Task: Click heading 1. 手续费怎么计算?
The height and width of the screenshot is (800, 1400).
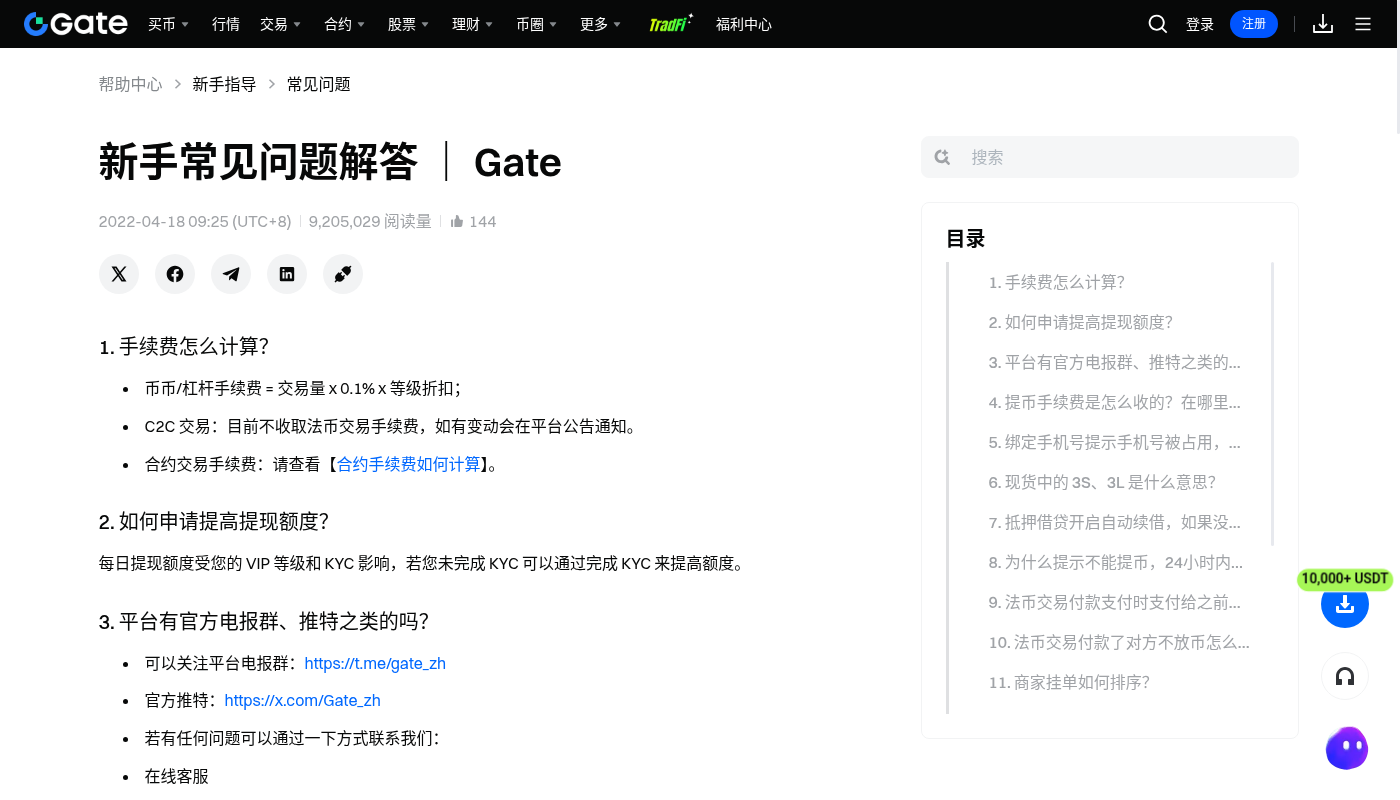Action: pos(184,347)
